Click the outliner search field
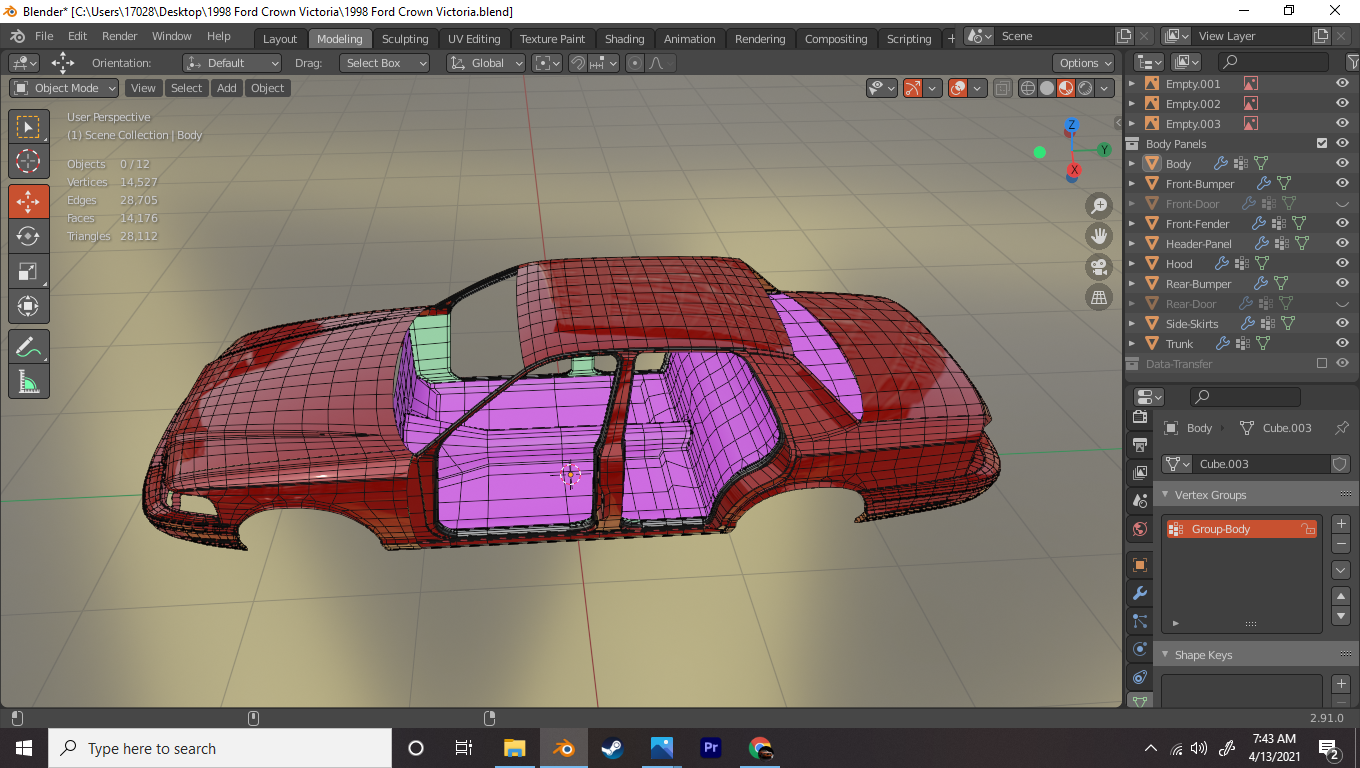 coord(1272,62)
